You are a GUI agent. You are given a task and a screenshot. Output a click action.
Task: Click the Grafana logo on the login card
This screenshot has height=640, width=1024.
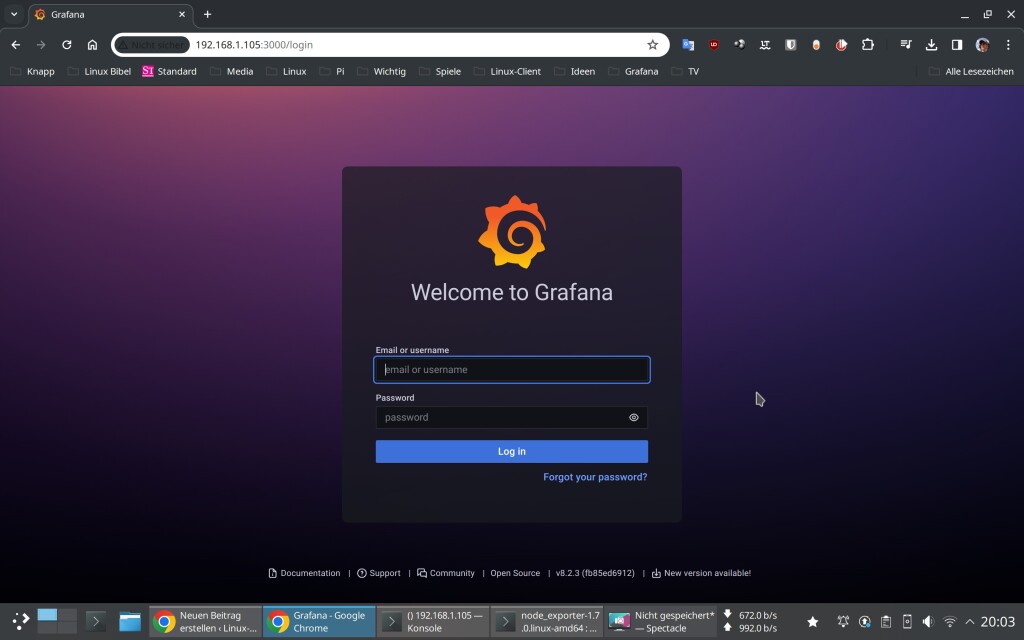512,232
